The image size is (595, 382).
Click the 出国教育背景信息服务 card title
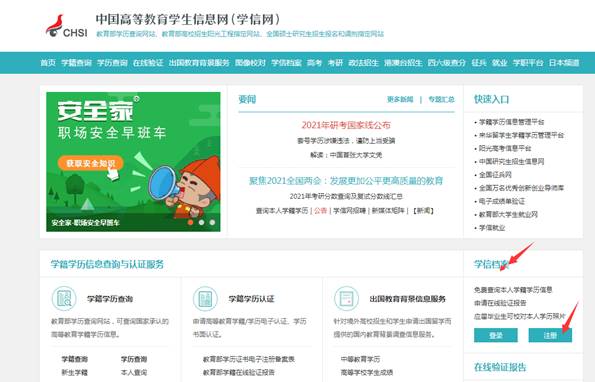[x=408, y=299]
